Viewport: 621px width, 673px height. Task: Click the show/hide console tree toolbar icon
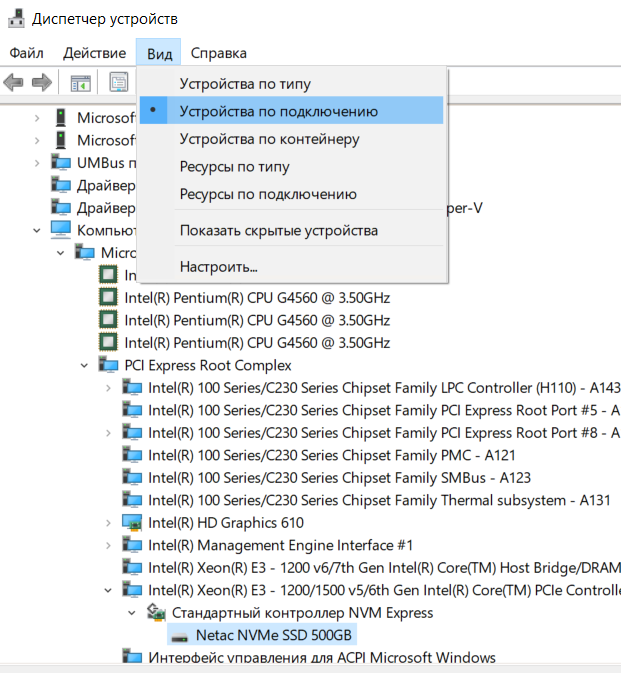(80, 82)
